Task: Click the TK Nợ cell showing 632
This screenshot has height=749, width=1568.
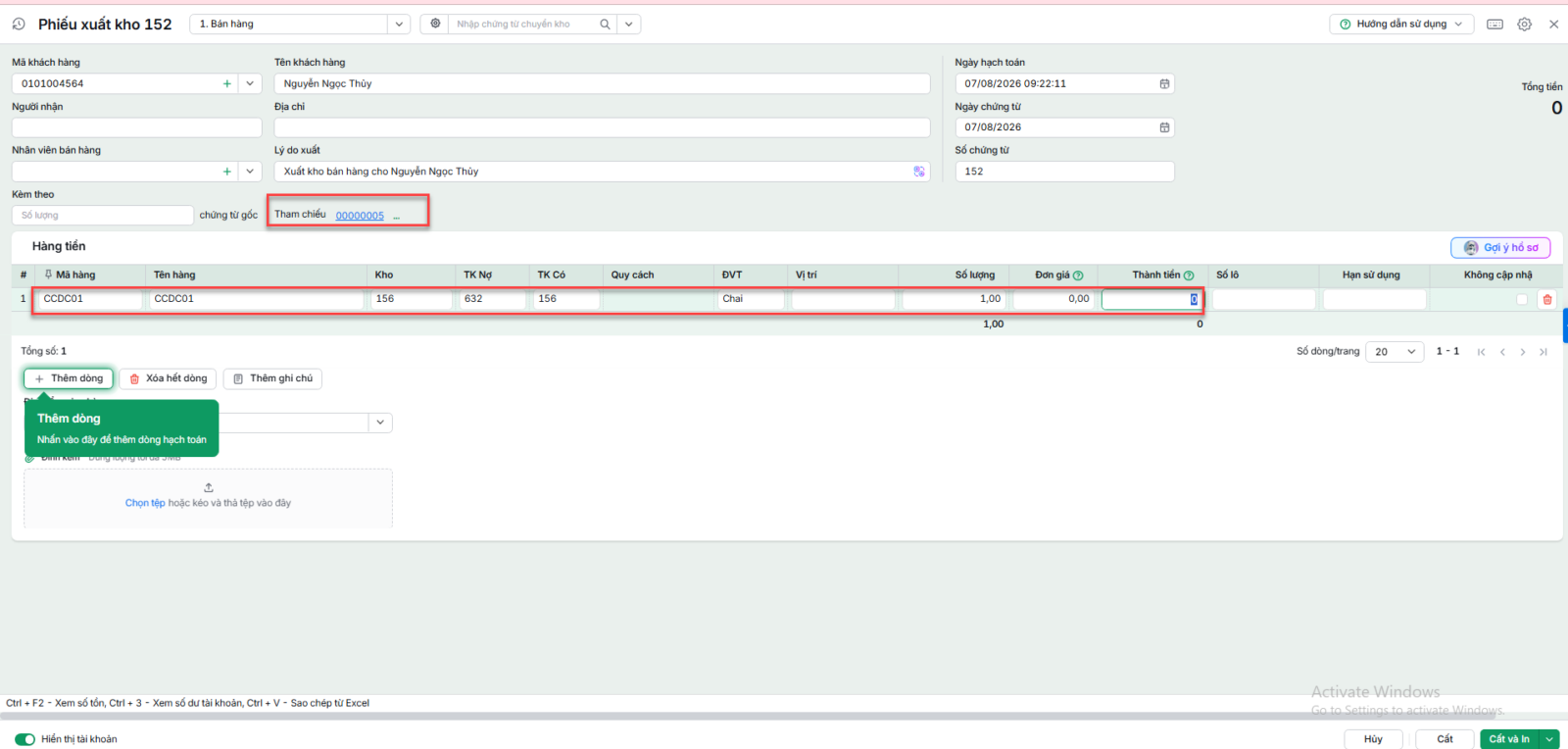Action: click(493, 299)
